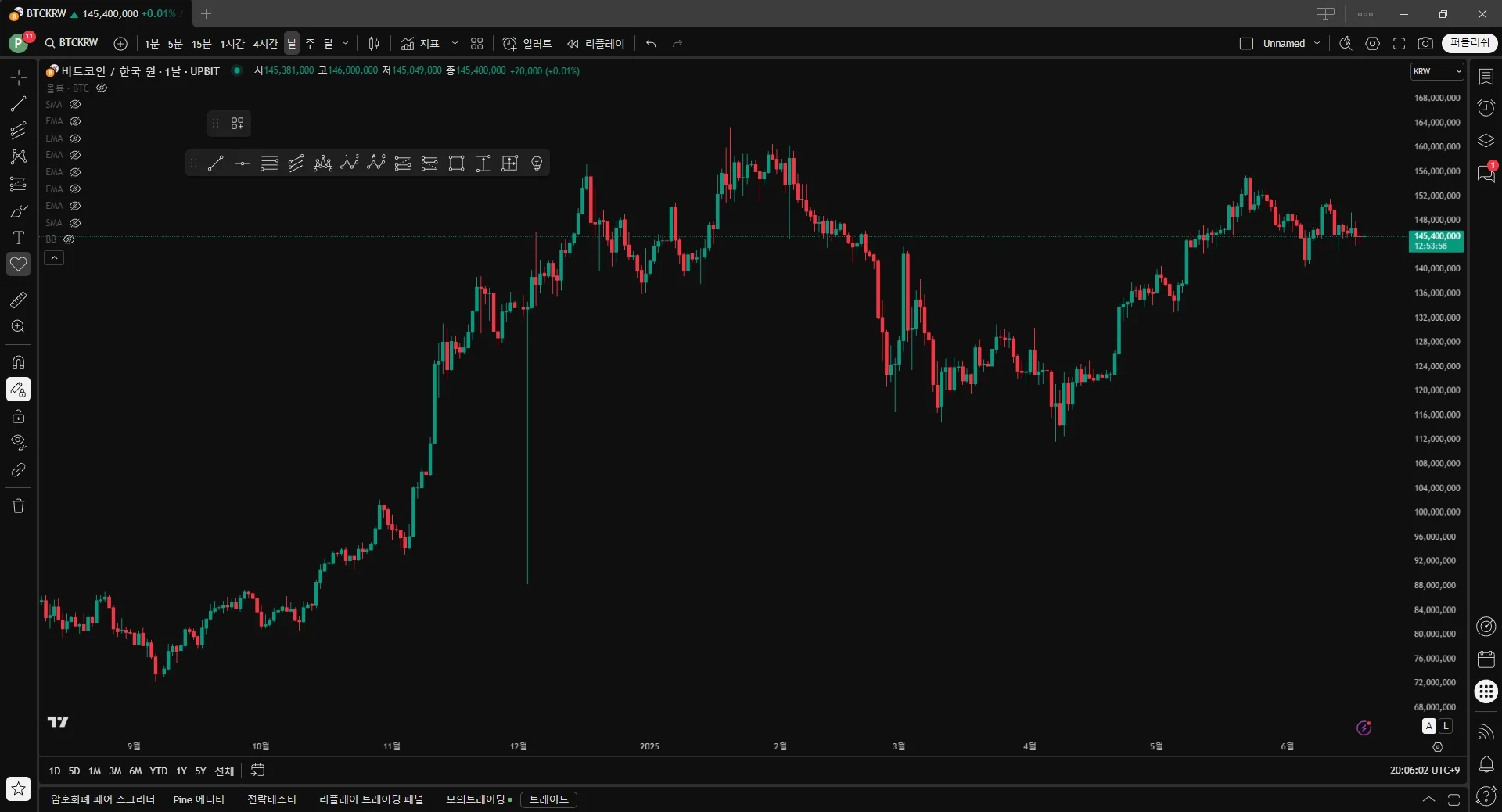
Task: Open the chat panel with notification badge
Action: coord(1486,173)
